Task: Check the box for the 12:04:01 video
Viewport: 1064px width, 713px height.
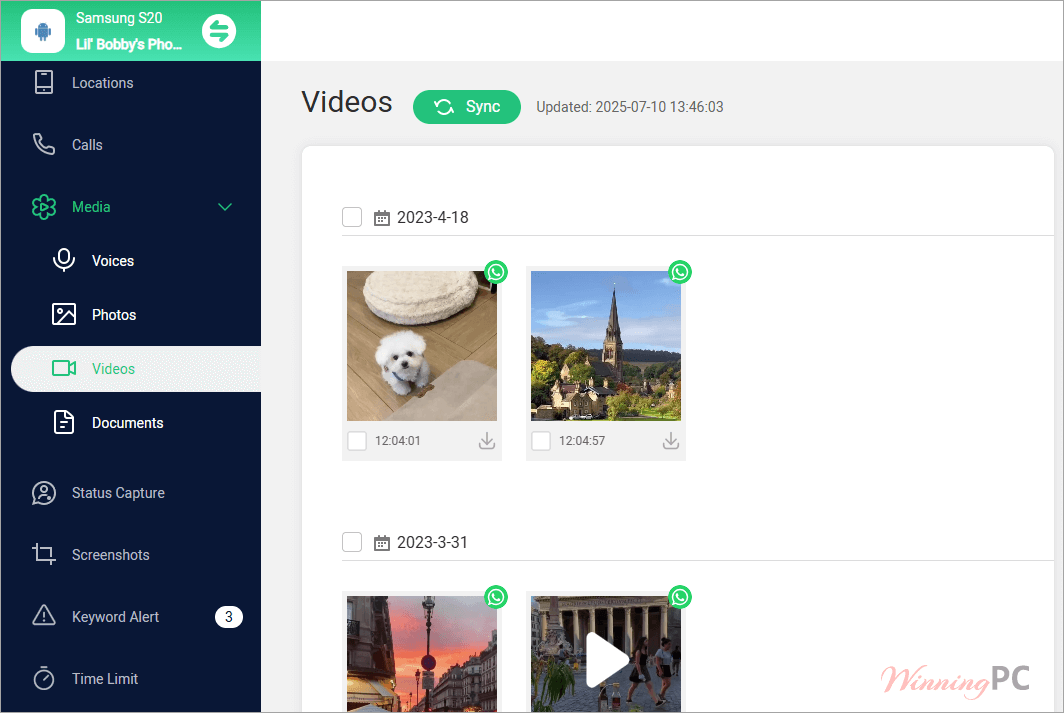Action: pyautogui.click(x=357, y=441)
